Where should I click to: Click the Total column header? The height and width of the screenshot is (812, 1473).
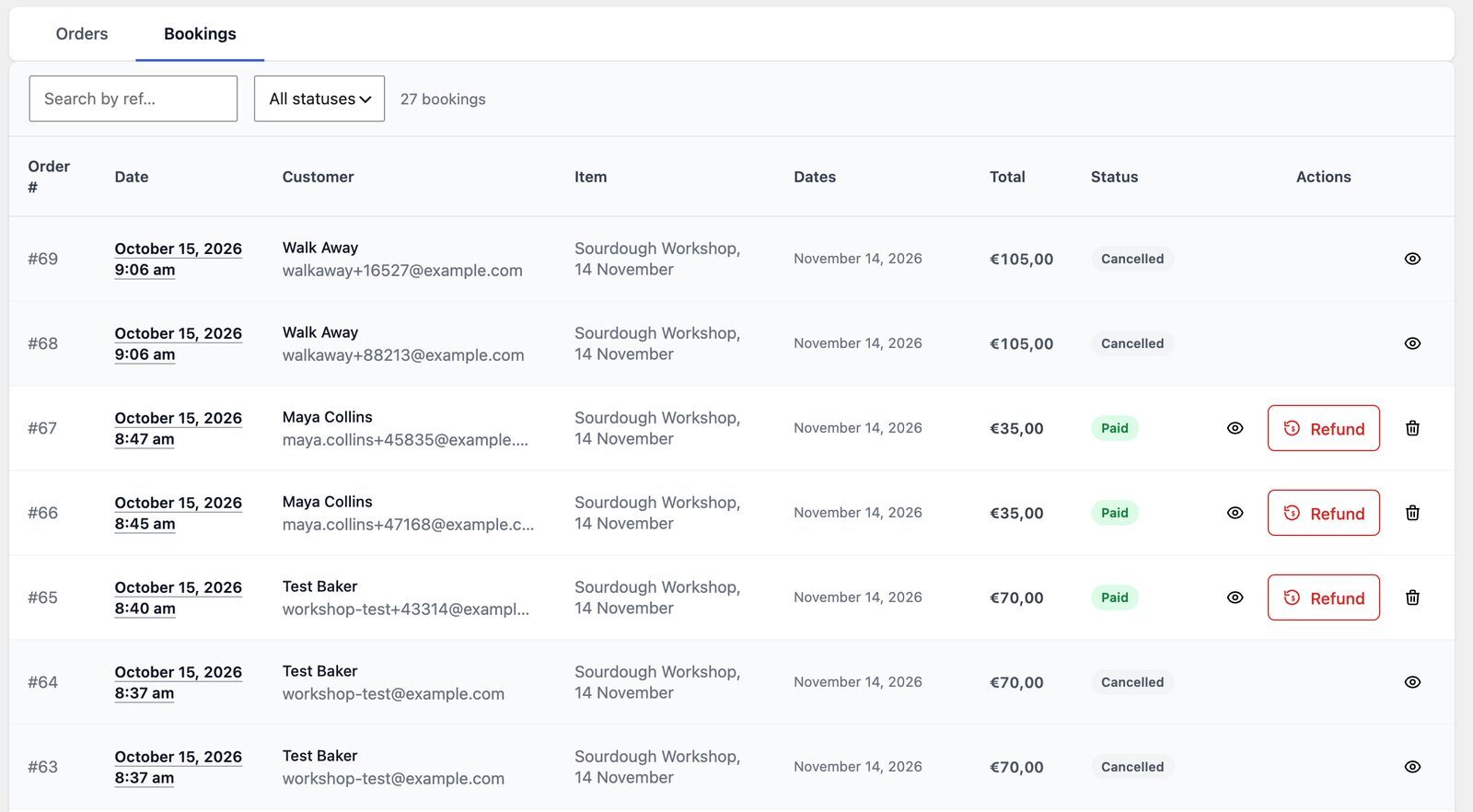(x=1007, y=177)
